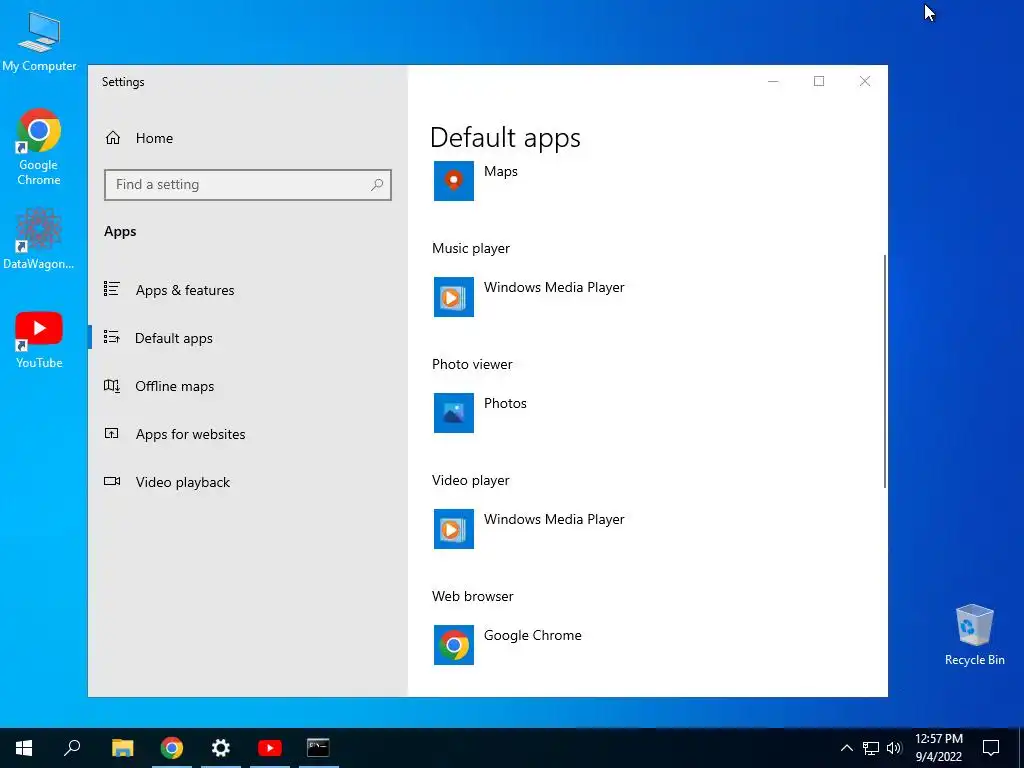
Task: Maximize the Settings window
Action: click(819, 81)
